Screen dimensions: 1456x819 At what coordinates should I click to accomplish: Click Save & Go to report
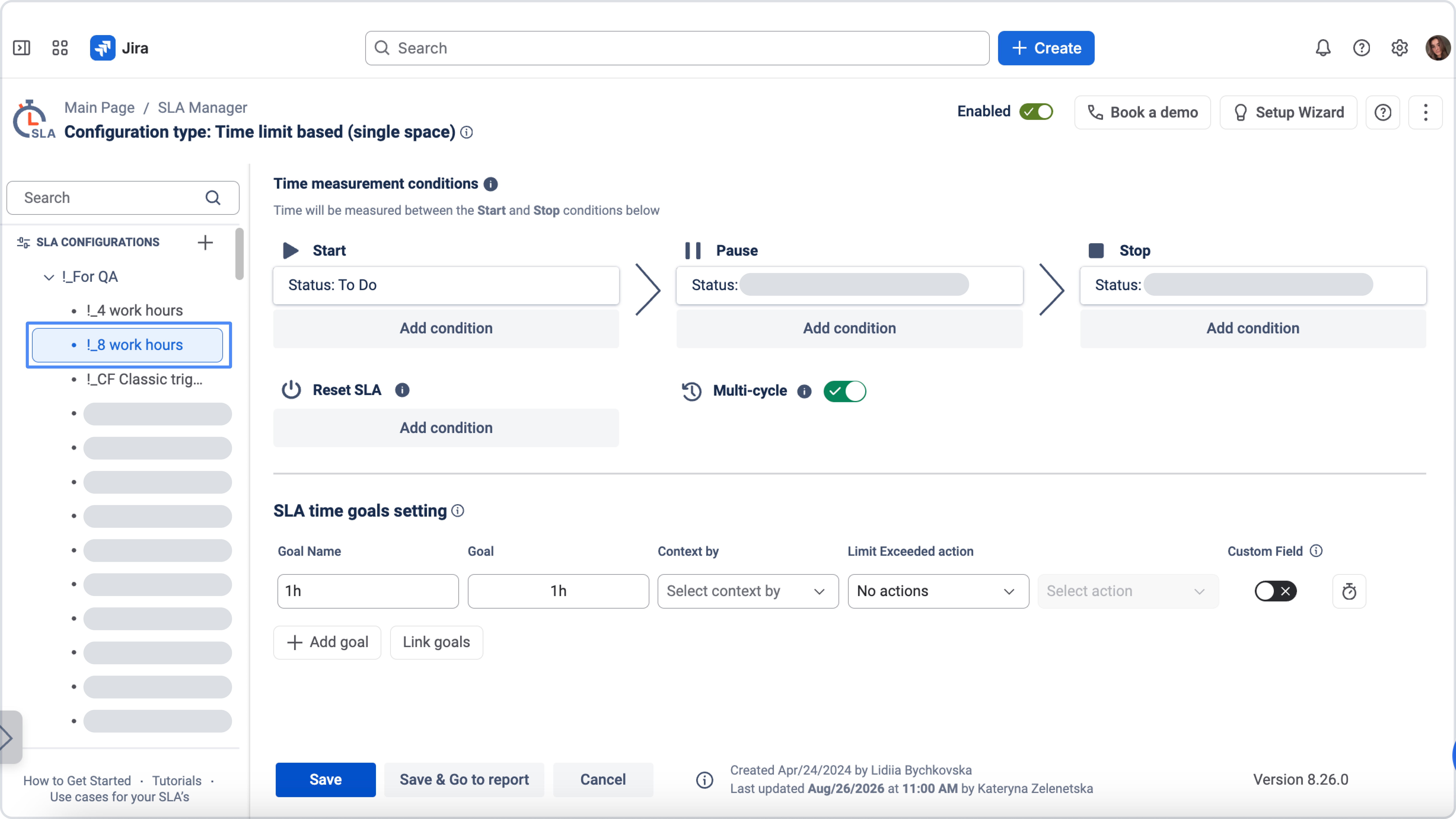(464, 780)
